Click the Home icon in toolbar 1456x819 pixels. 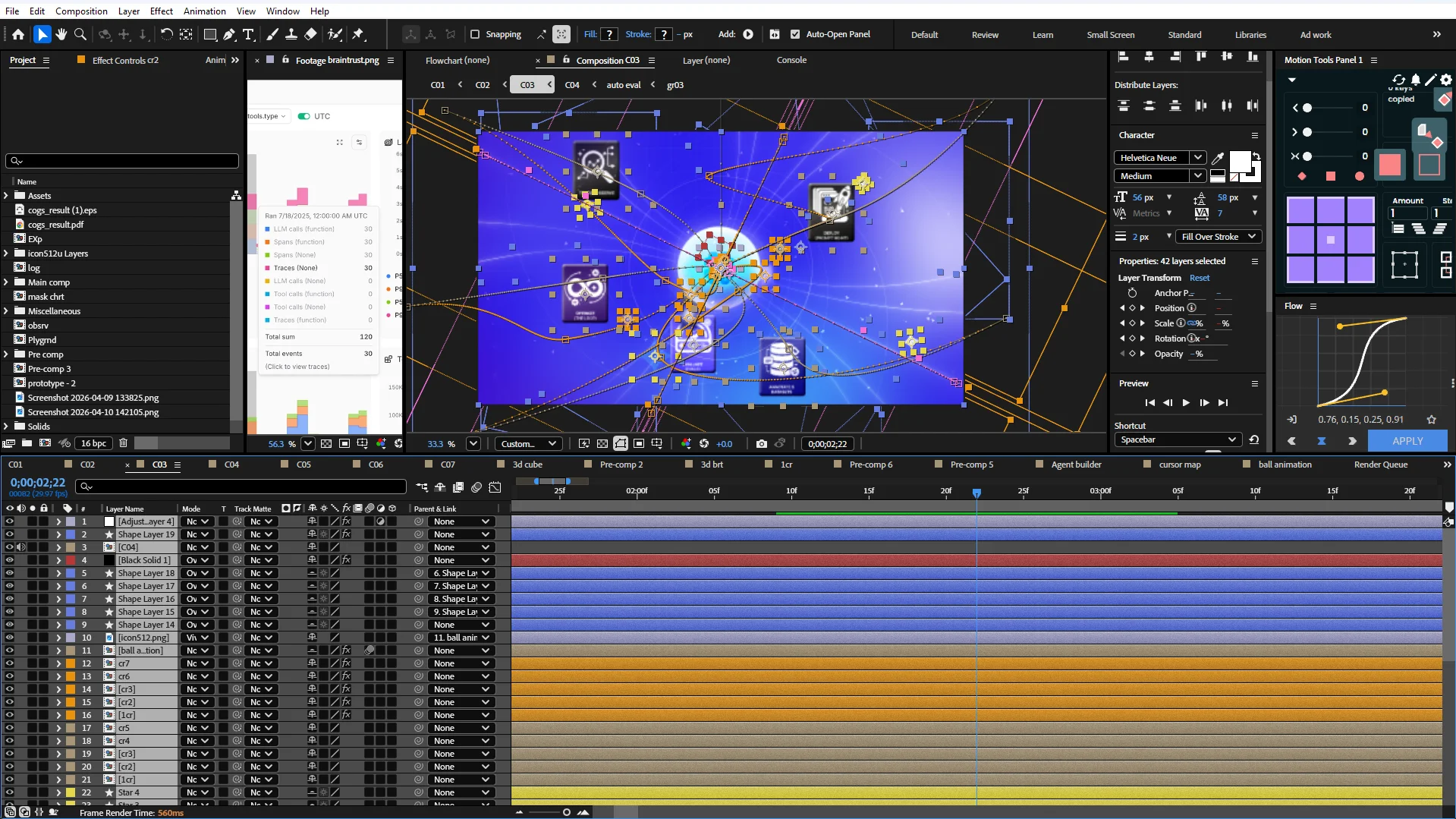tap(18, 34)
